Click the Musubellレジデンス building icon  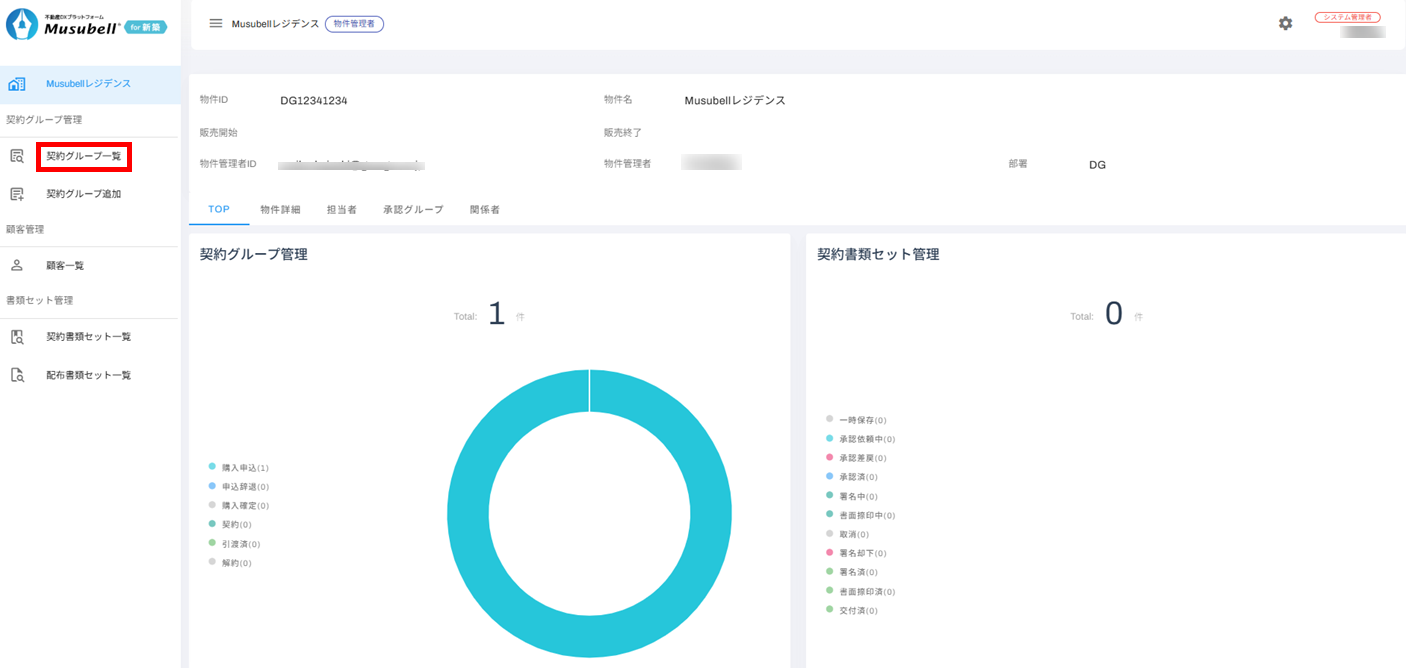(17, 84)
